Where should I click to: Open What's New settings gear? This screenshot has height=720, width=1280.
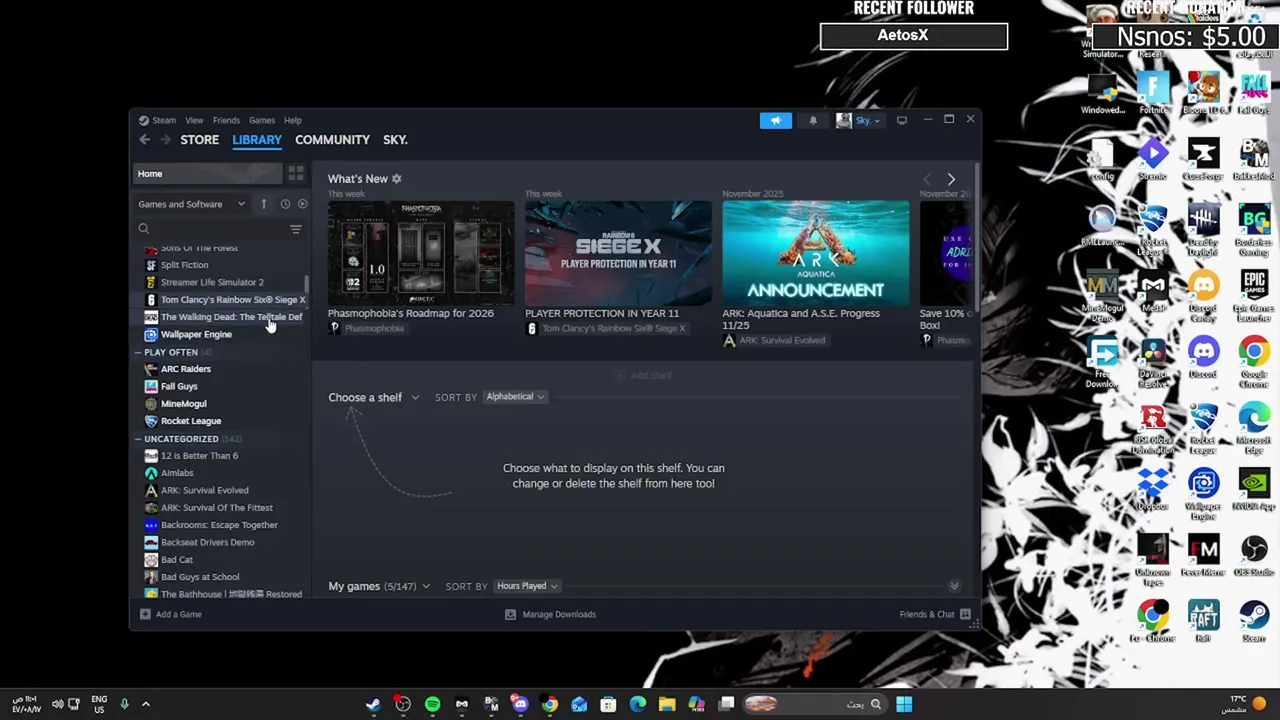[396, 179]
